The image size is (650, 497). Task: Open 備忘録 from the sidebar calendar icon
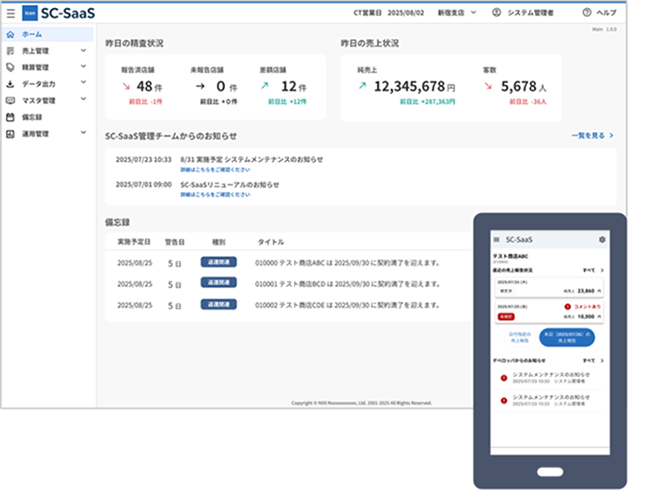tap(10, 117)
